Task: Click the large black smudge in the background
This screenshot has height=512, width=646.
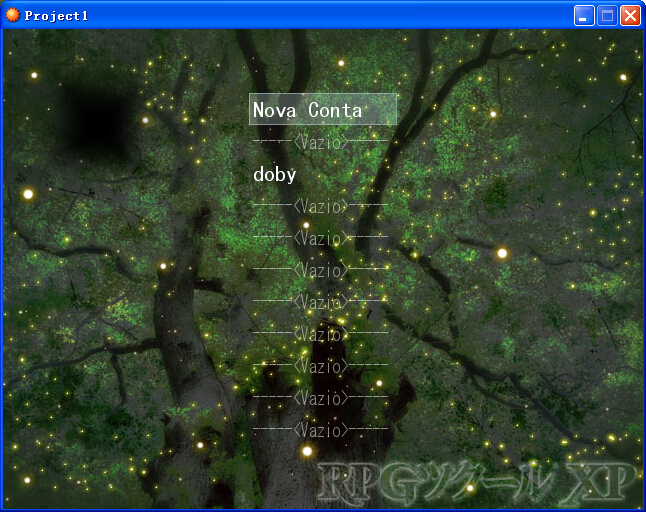Action: click(101, 119)
